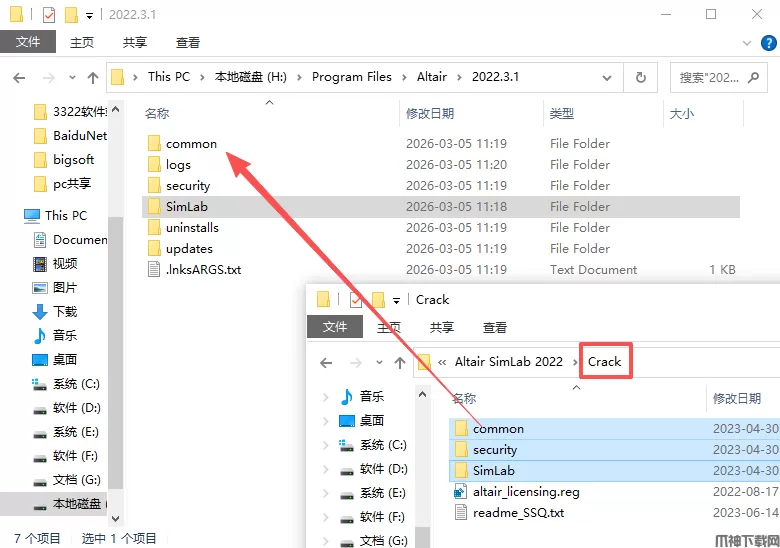780x548 pixels.
Task: Click New folder quick access icon in 2022.3.1 title bar
Action: click(x=71, y=15)
